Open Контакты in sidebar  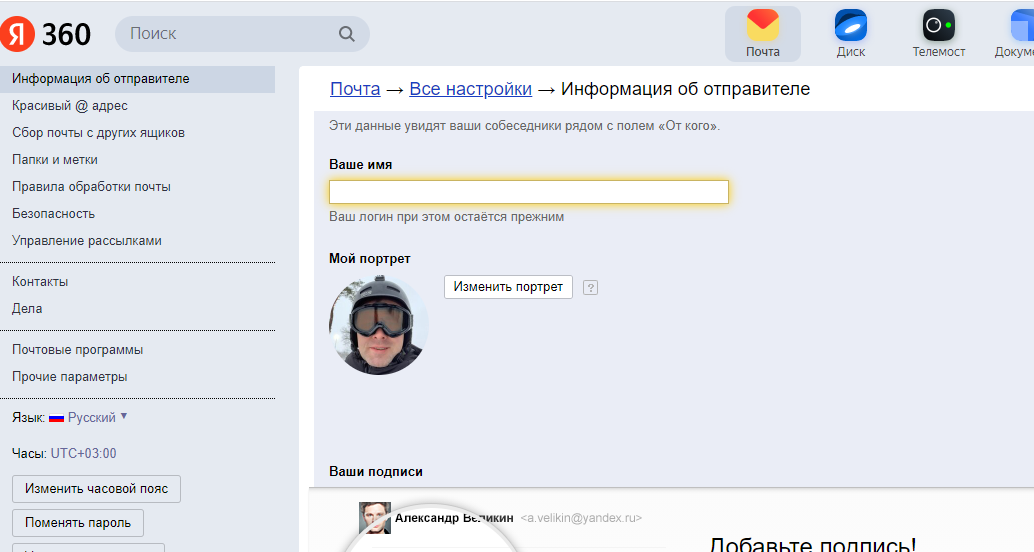(40, 282)
